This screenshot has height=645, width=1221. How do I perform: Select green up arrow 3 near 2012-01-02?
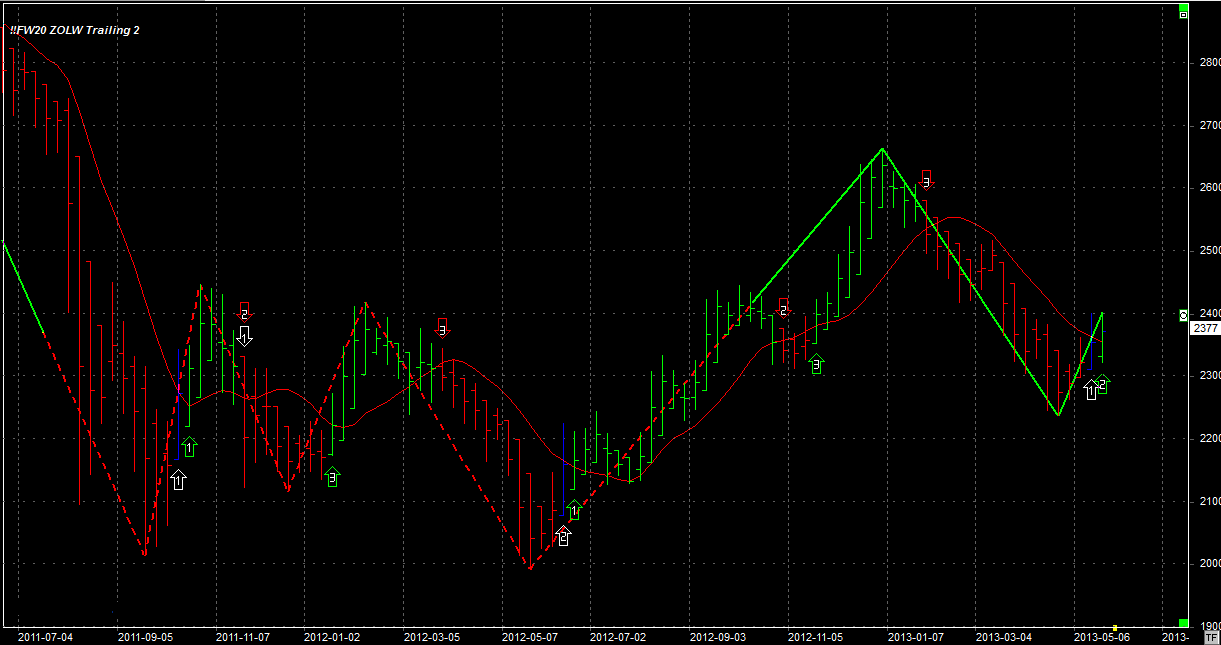coord(332,477)
